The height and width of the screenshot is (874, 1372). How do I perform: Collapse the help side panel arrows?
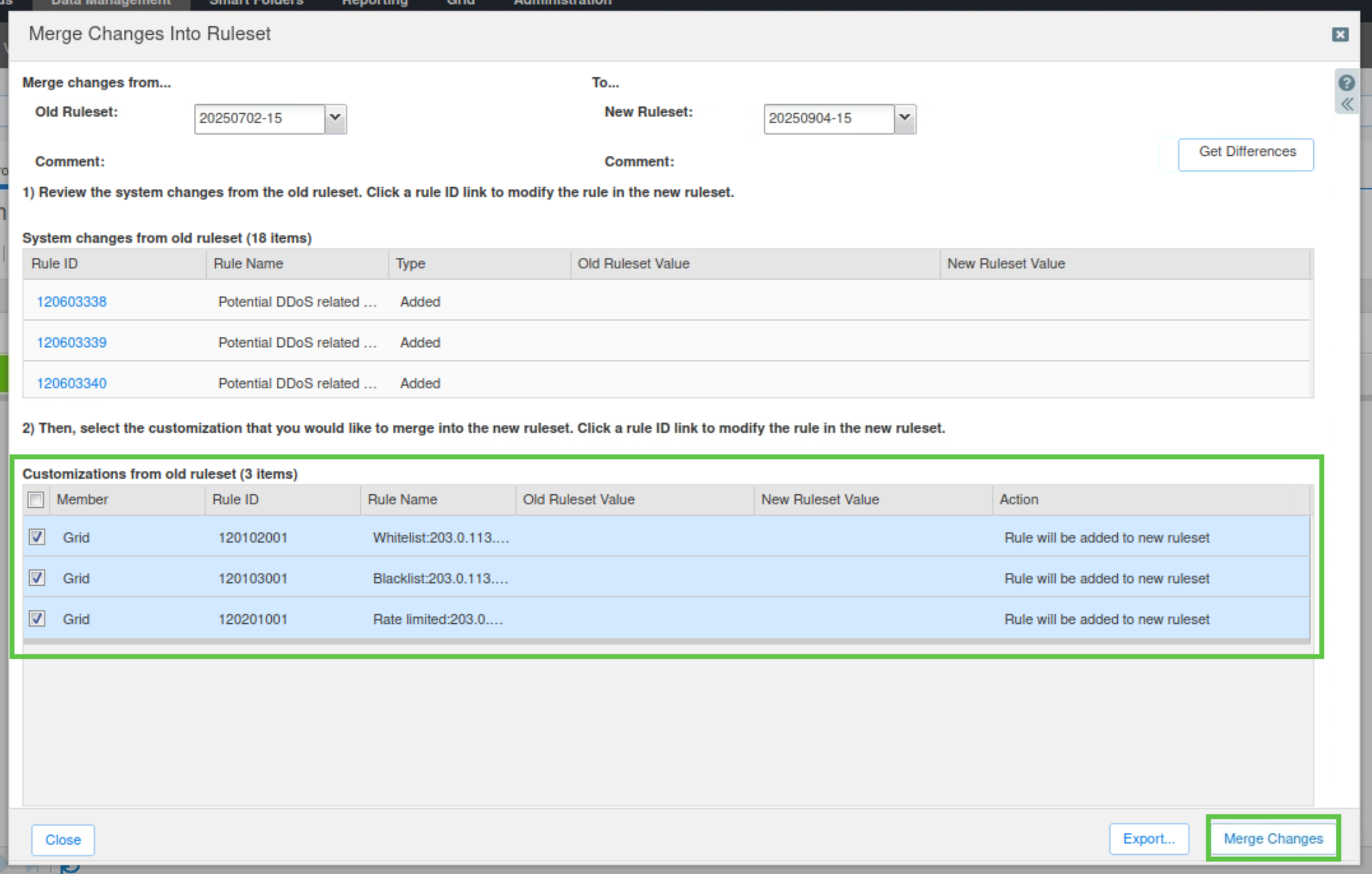pyautogui.click(x=1346, y=104)
